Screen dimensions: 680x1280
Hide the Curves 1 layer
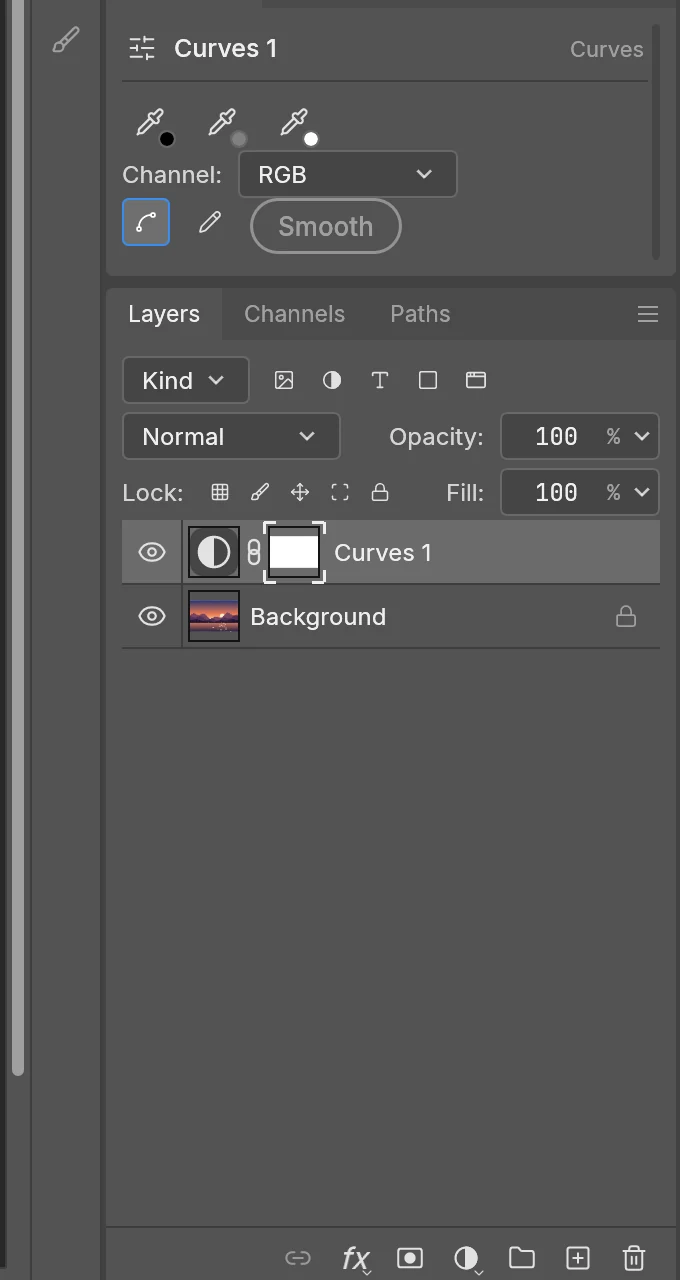152,552
